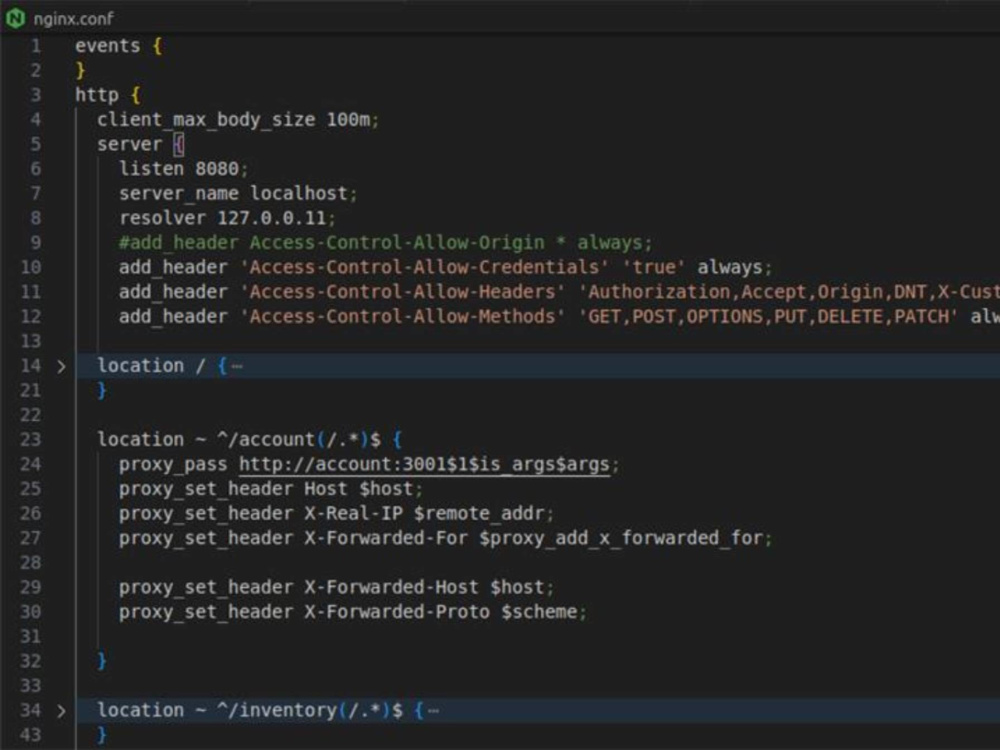Click the closing brace on line 21
The height and width of the screenshot is (750, 1000).
(102, 390)
